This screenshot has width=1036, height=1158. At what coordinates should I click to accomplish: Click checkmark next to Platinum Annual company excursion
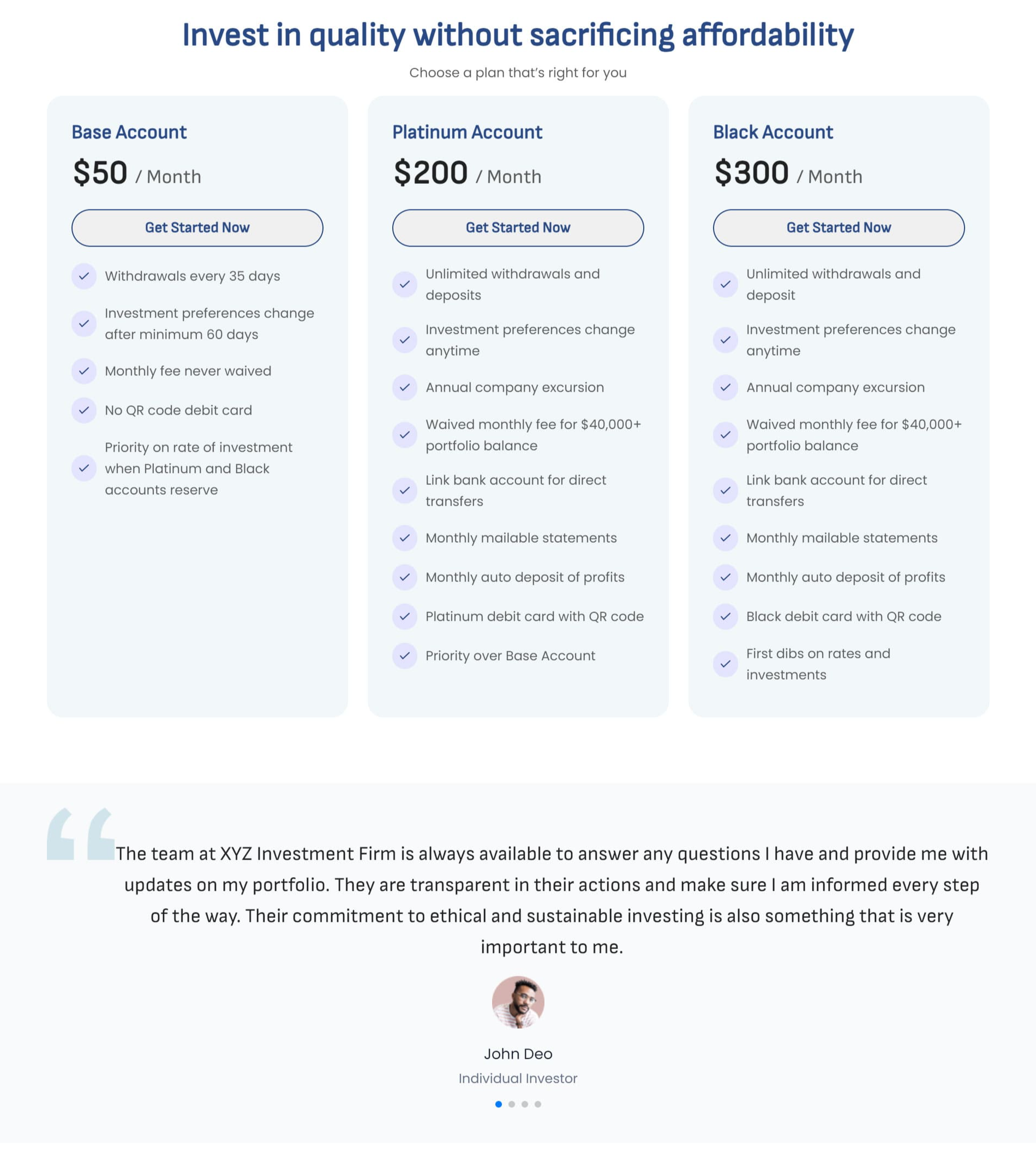pos(405,387)
